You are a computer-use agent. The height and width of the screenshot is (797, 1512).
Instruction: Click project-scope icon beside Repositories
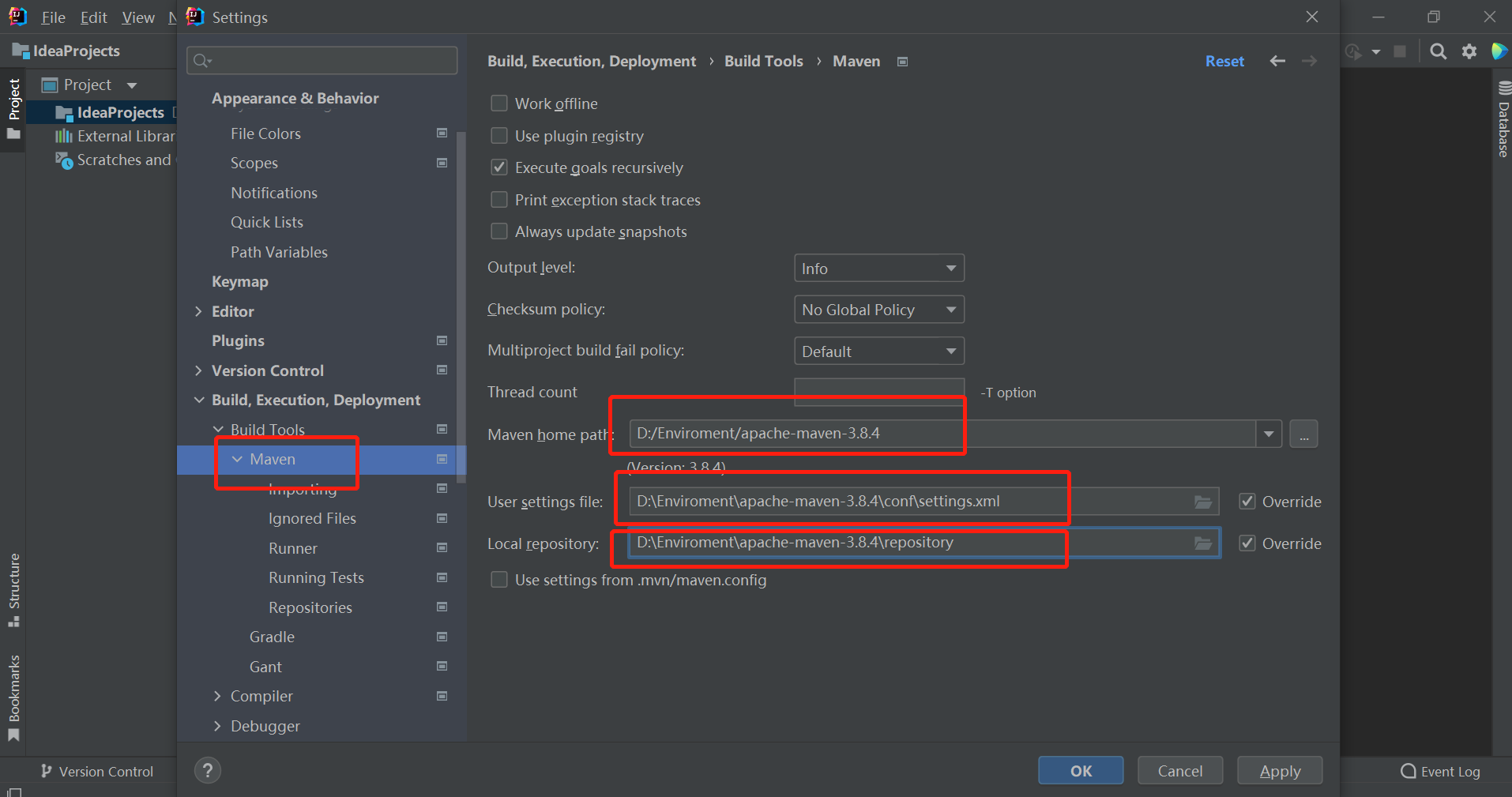pyautogui.click(x=442, y=607)
